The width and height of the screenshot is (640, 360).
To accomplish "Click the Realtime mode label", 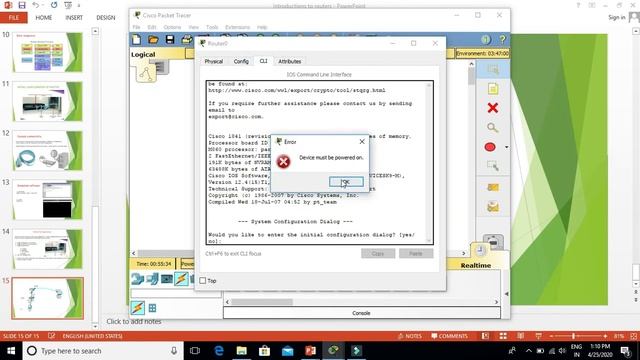I will tap(476, 265).
